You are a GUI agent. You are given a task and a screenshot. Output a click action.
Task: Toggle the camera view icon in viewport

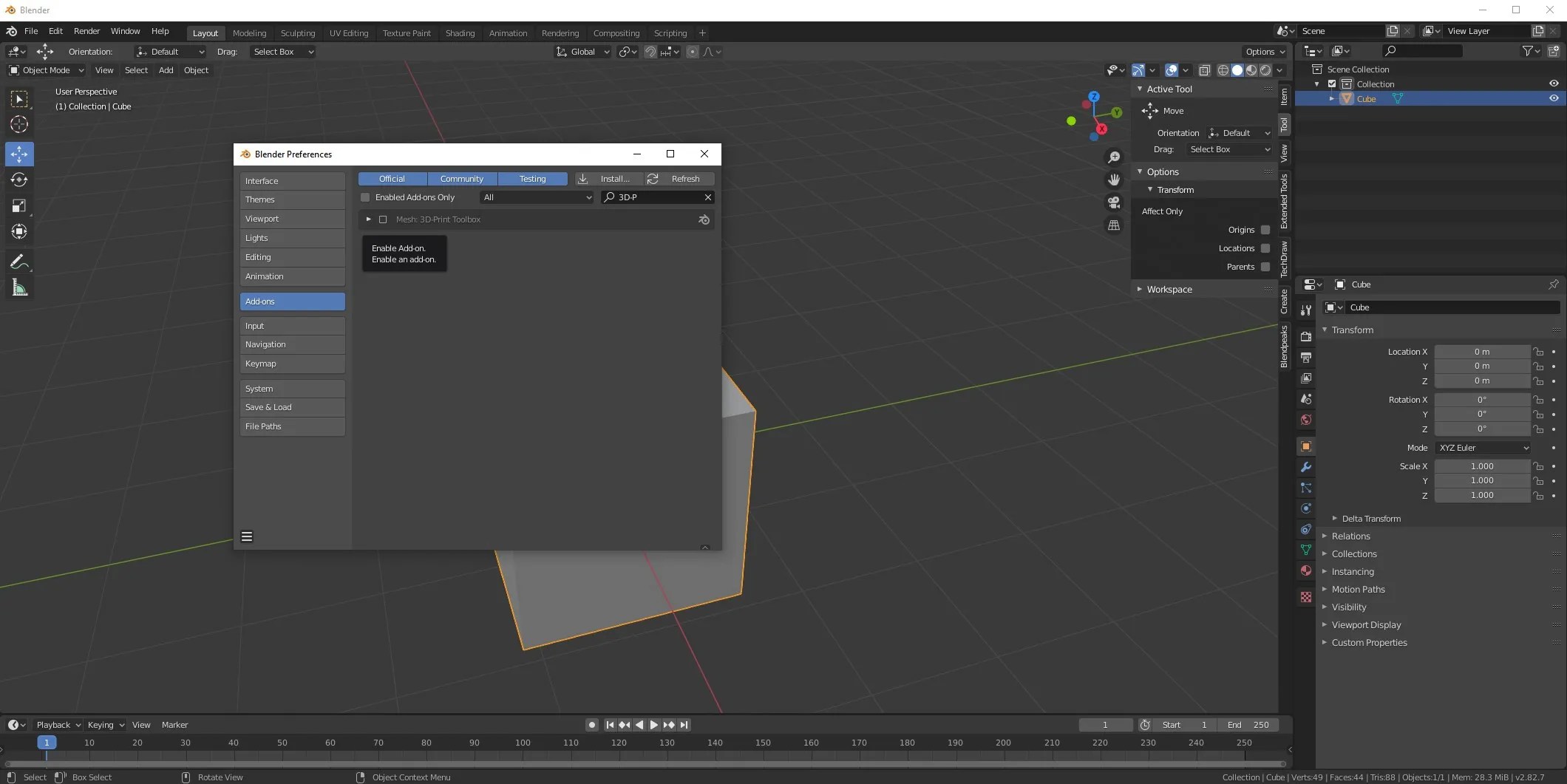coord(1114,202)
